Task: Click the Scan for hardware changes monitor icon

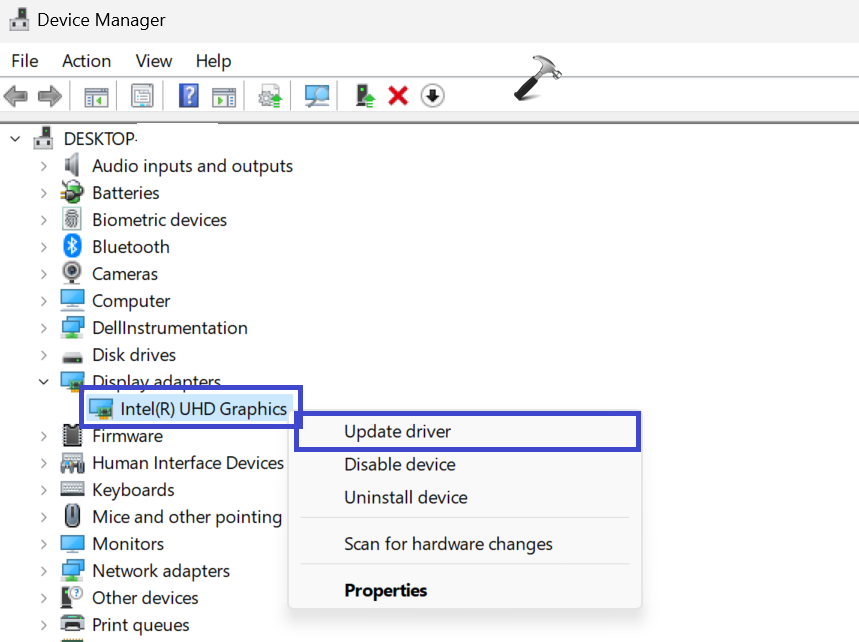Action: pyautogui.click(x=317, y=96)
